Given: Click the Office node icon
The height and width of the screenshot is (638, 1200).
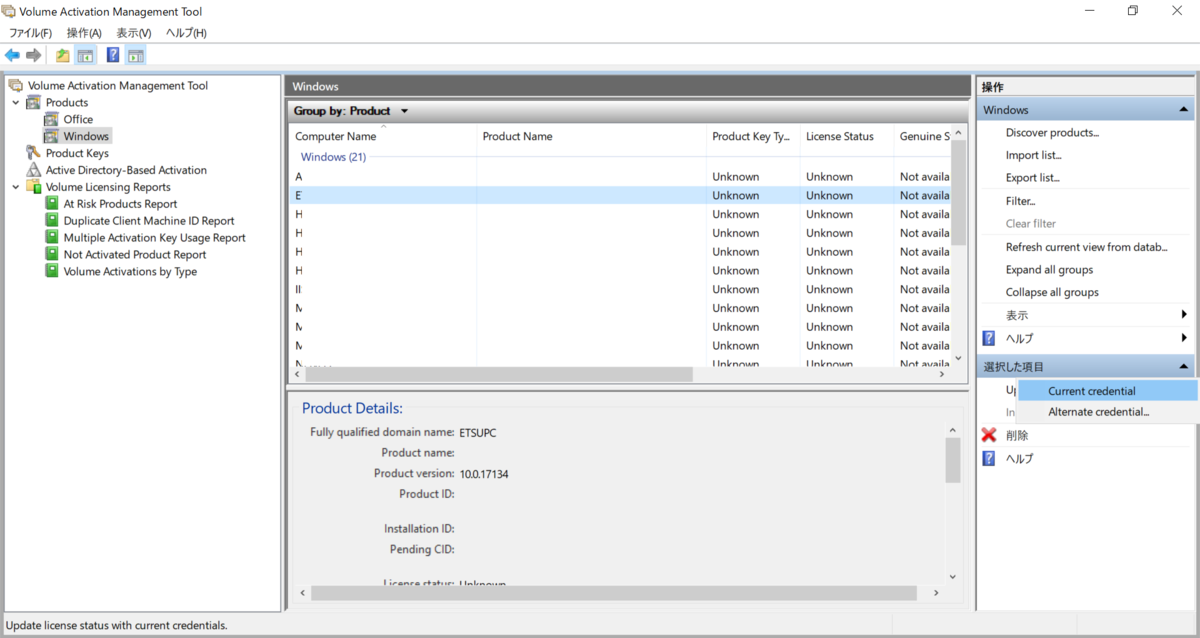Looking at the screenshot, I should [x=51, y=119].
